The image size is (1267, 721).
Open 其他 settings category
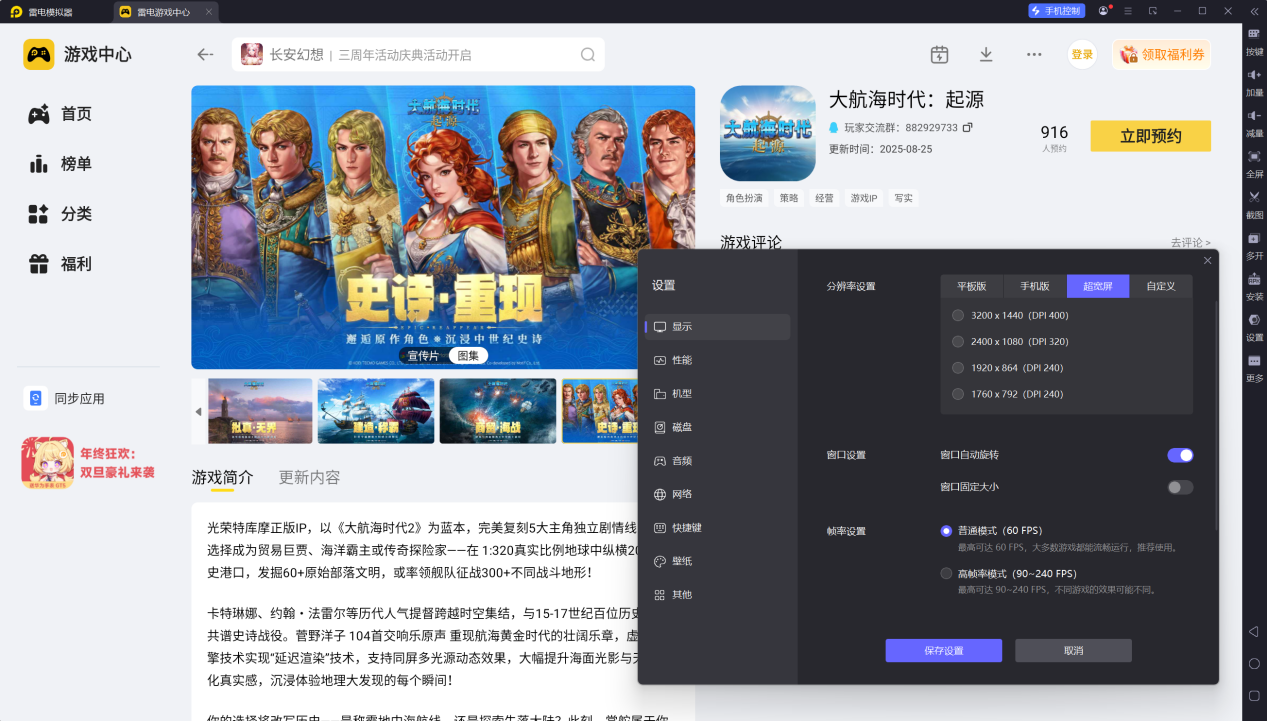point(717,595)
